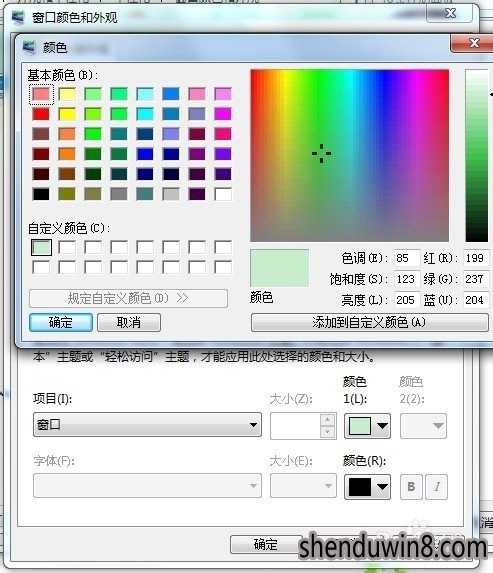Select the medium gray basic color swatch

119,194
